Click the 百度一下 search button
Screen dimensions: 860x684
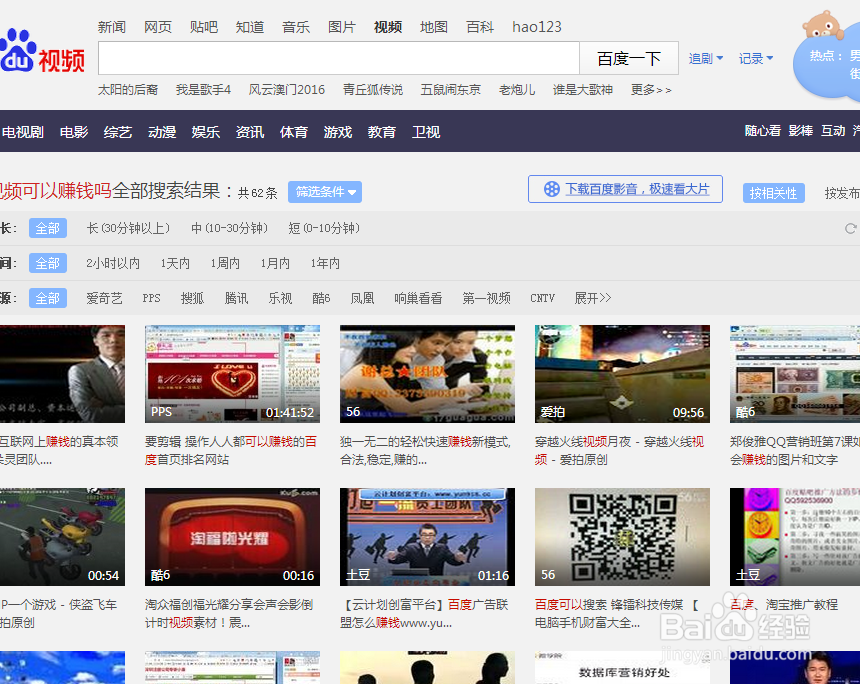tap(629, 58)
